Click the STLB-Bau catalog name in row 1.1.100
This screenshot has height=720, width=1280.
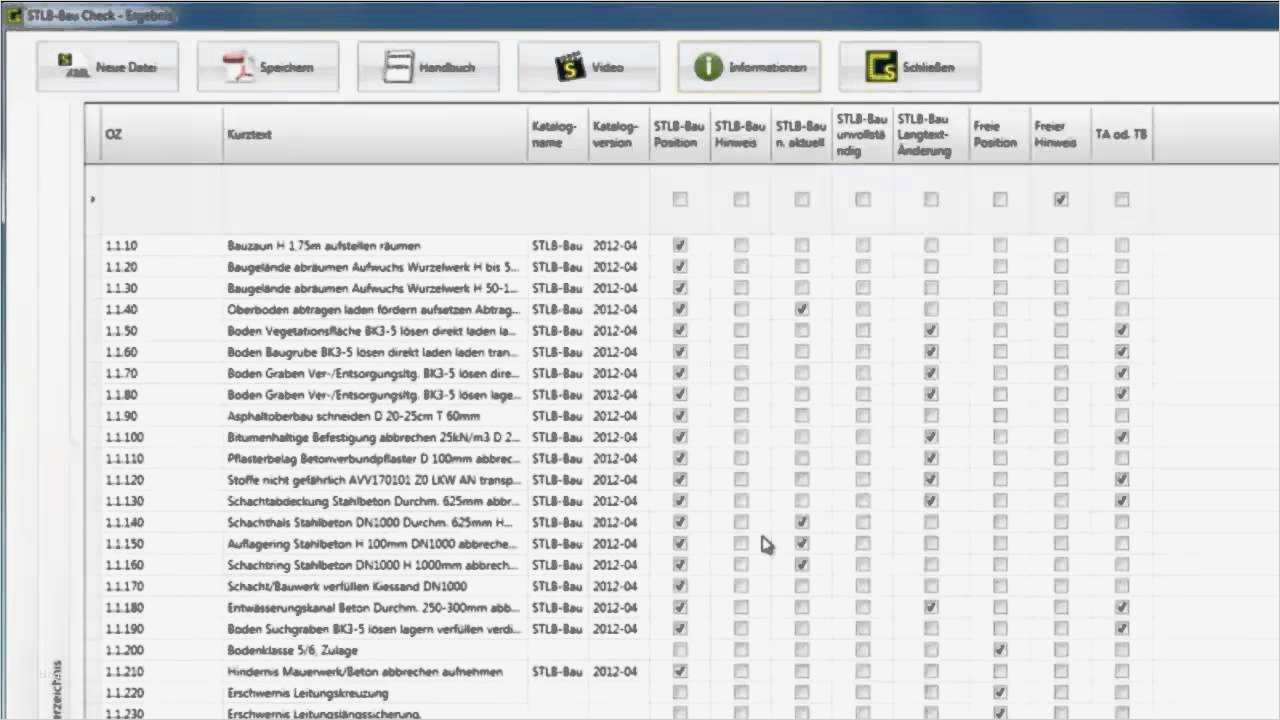coord(558,437)
